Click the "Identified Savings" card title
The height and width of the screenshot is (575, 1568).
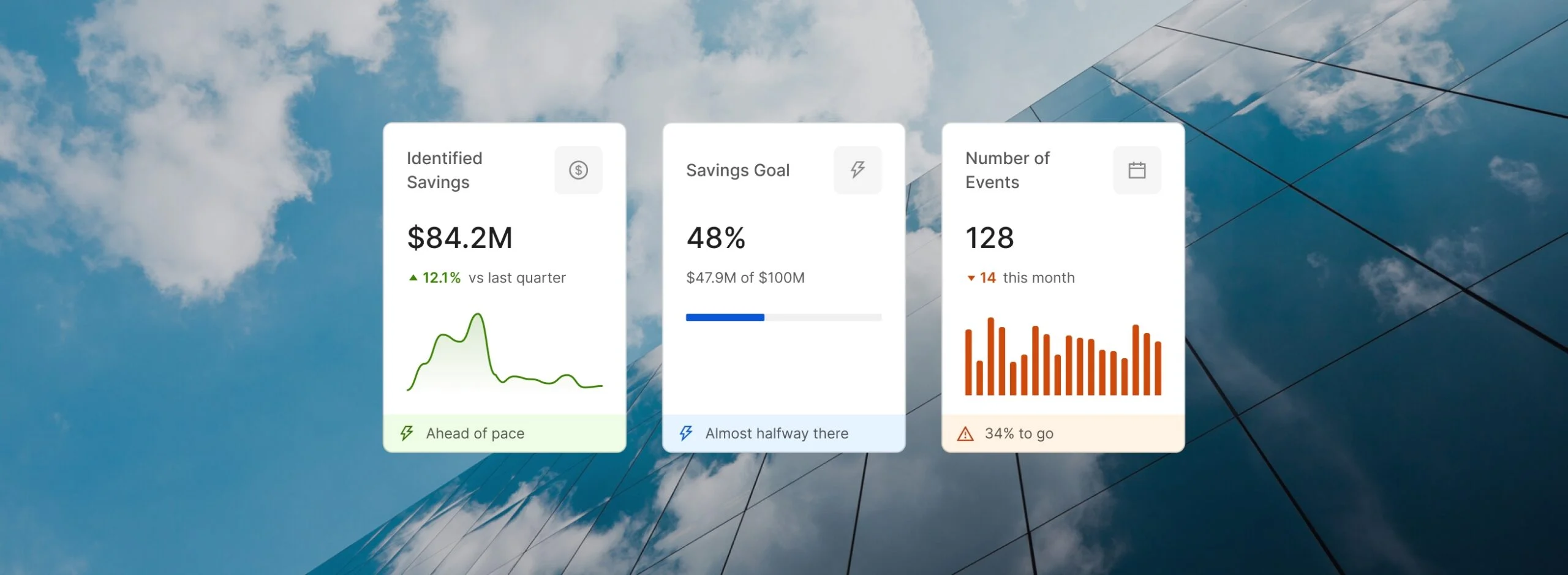(x=445, y=170)
